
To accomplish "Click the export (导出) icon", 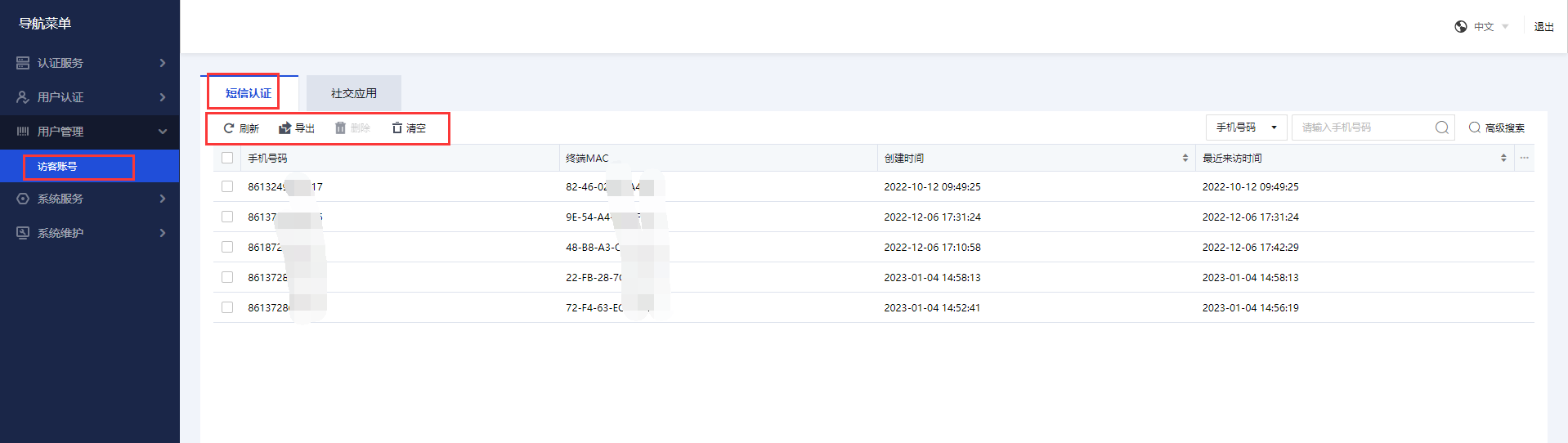I will click(x=284, y=128).
